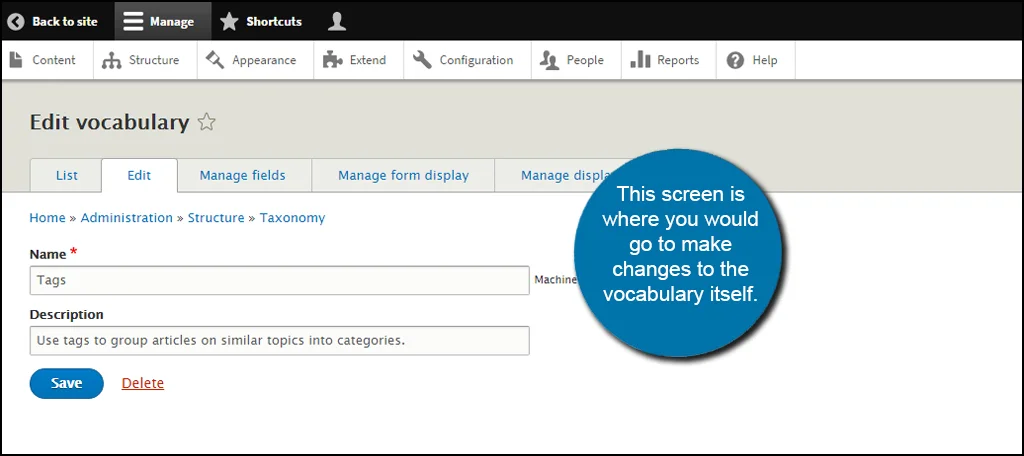View Reports from the toolbar
The image size is (1024, 456).
[x=665, y=60]
